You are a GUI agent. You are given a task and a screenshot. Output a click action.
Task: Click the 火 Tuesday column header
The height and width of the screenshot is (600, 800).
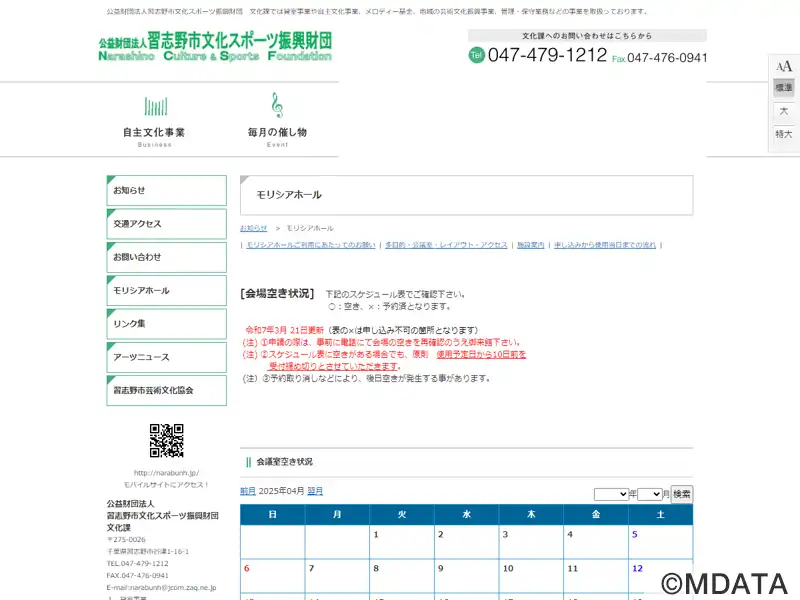[x=402, y=515]
